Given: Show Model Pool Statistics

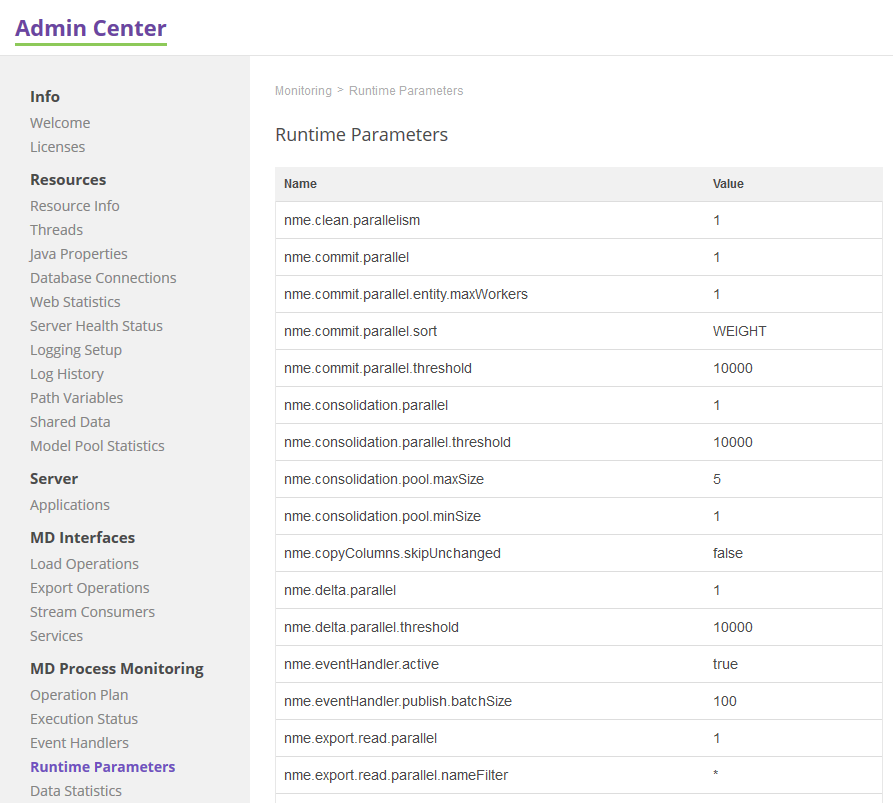Looking at the screenshot, I should point(97,446).
